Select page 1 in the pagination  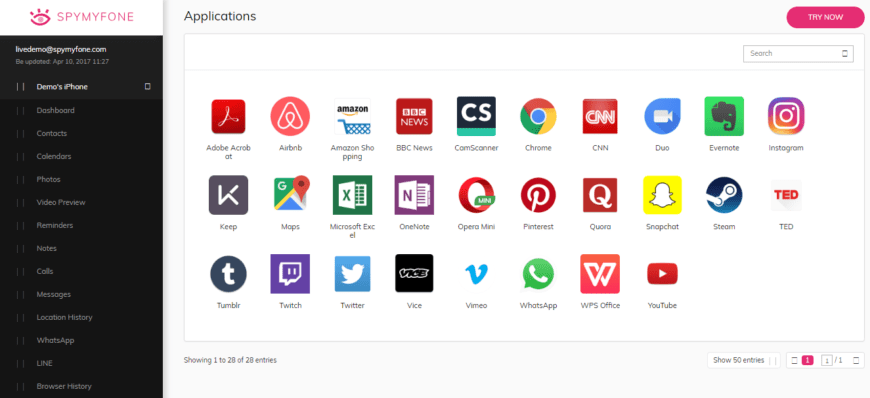coord(807,360)
